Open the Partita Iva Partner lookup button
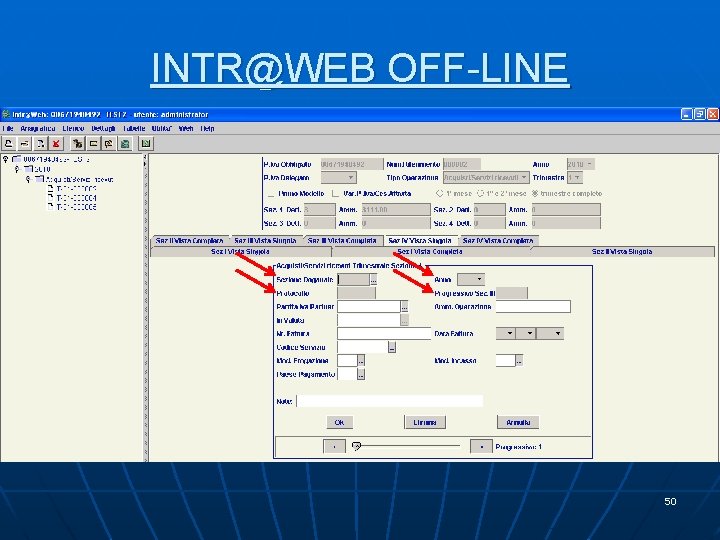This screenshot has height=540, width=720. (x=404, y=306)
